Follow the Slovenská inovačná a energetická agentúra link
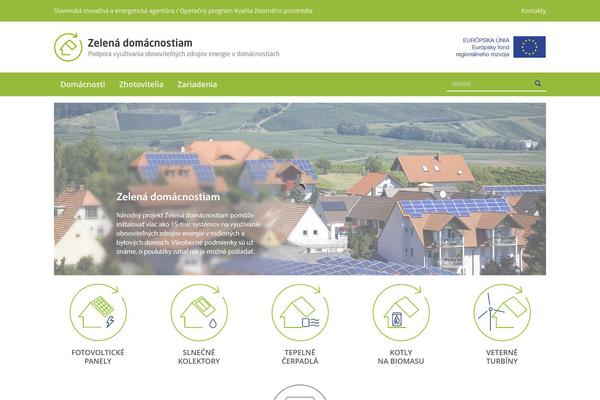 114,11
